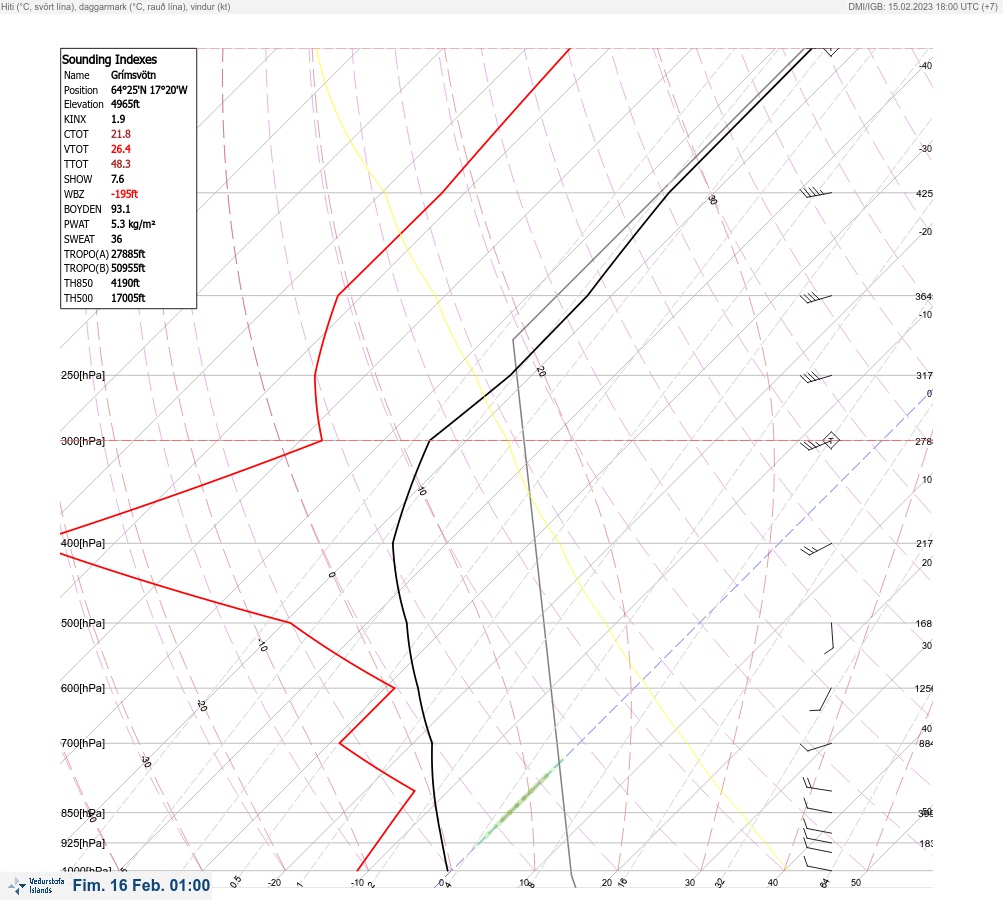Click the wind barb at 400 hPa level
1003x900 pixels.
click(x=816, y=549)
